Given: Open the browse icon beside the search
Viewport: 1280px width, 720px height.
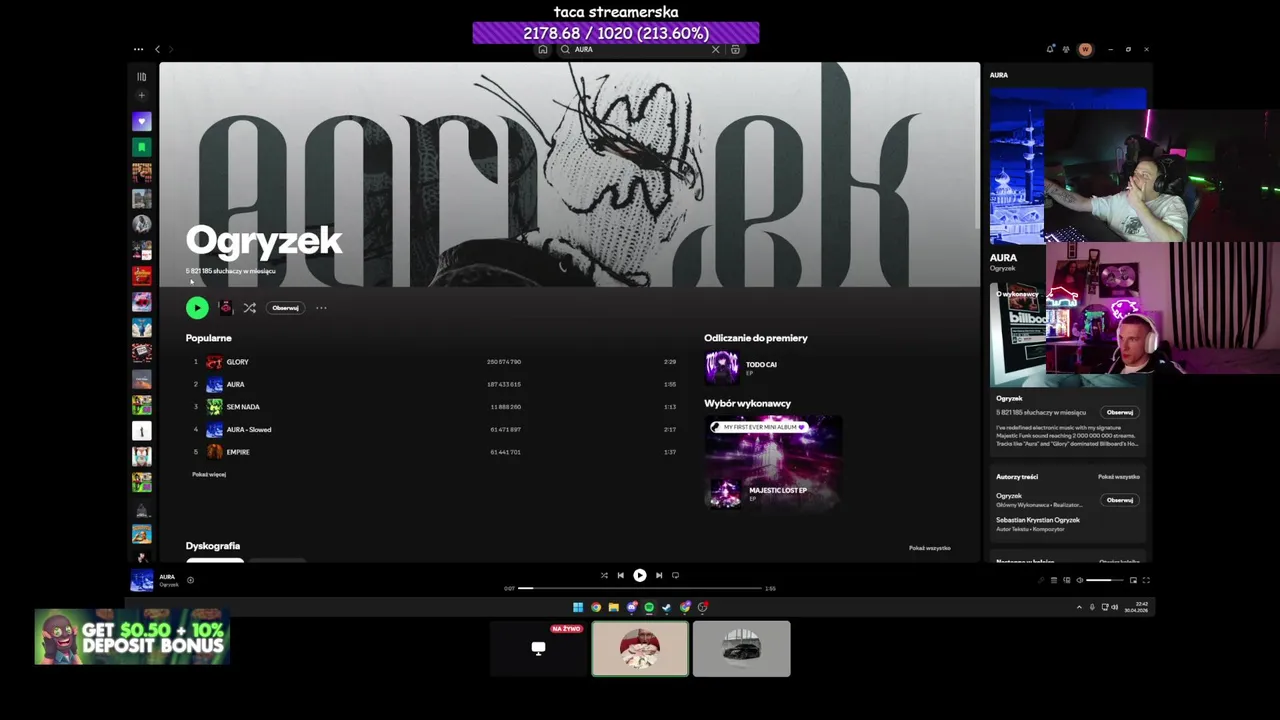Looking at the screenshot, I should [736, 49].
